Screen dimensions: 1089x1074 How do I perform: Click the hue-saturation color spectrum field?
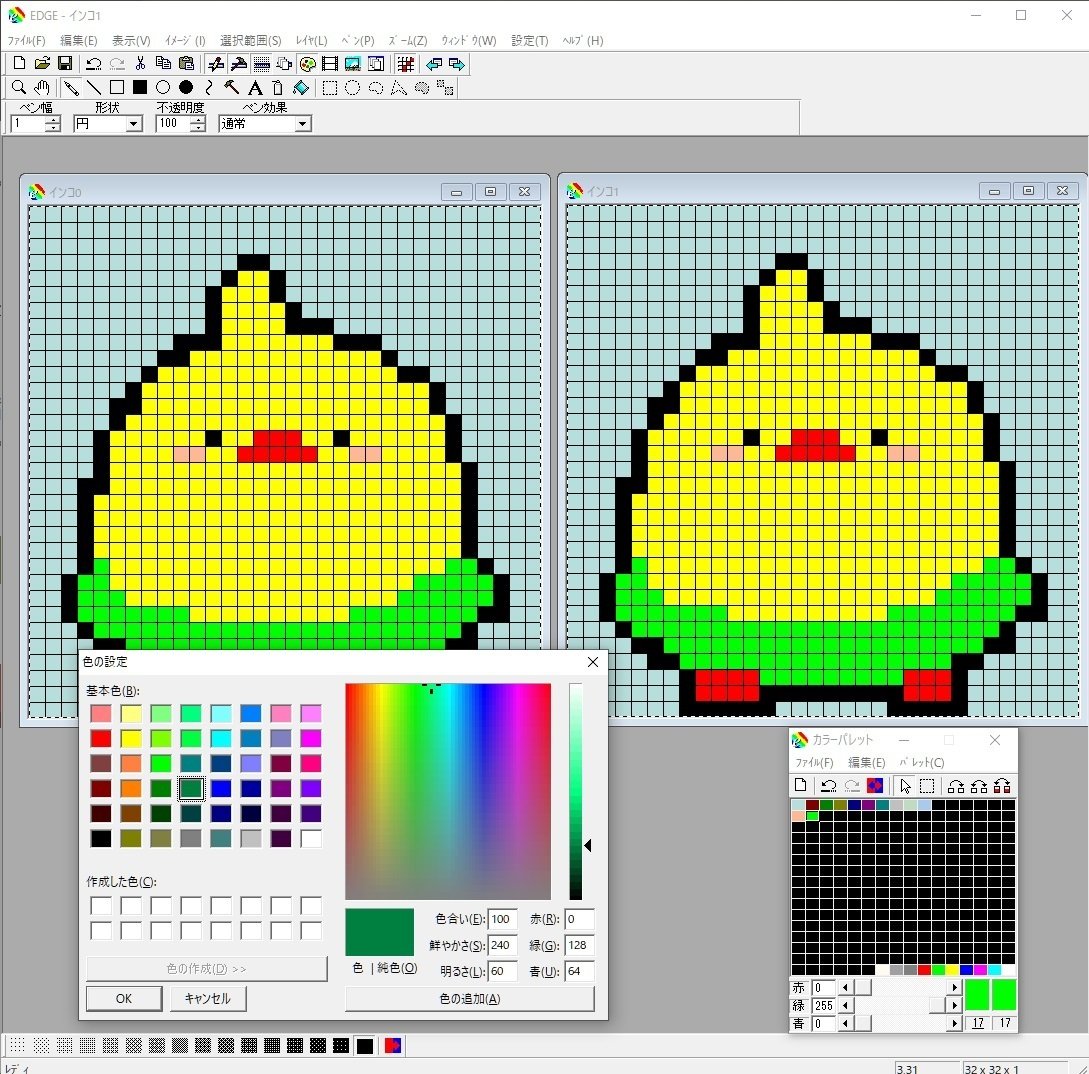448,791
